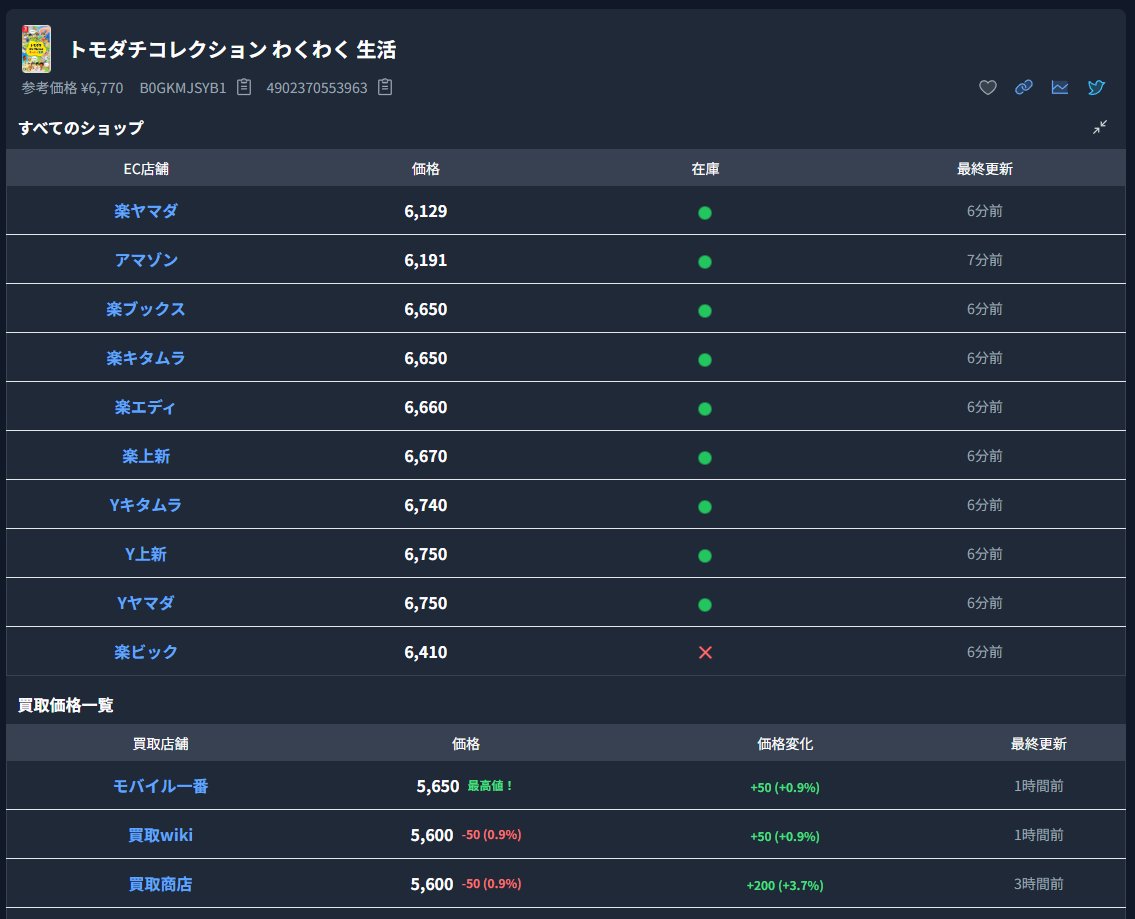Click the 在庫 column header
The height and width of the screenshot is (919, 1135).
[x=705, y=169]
